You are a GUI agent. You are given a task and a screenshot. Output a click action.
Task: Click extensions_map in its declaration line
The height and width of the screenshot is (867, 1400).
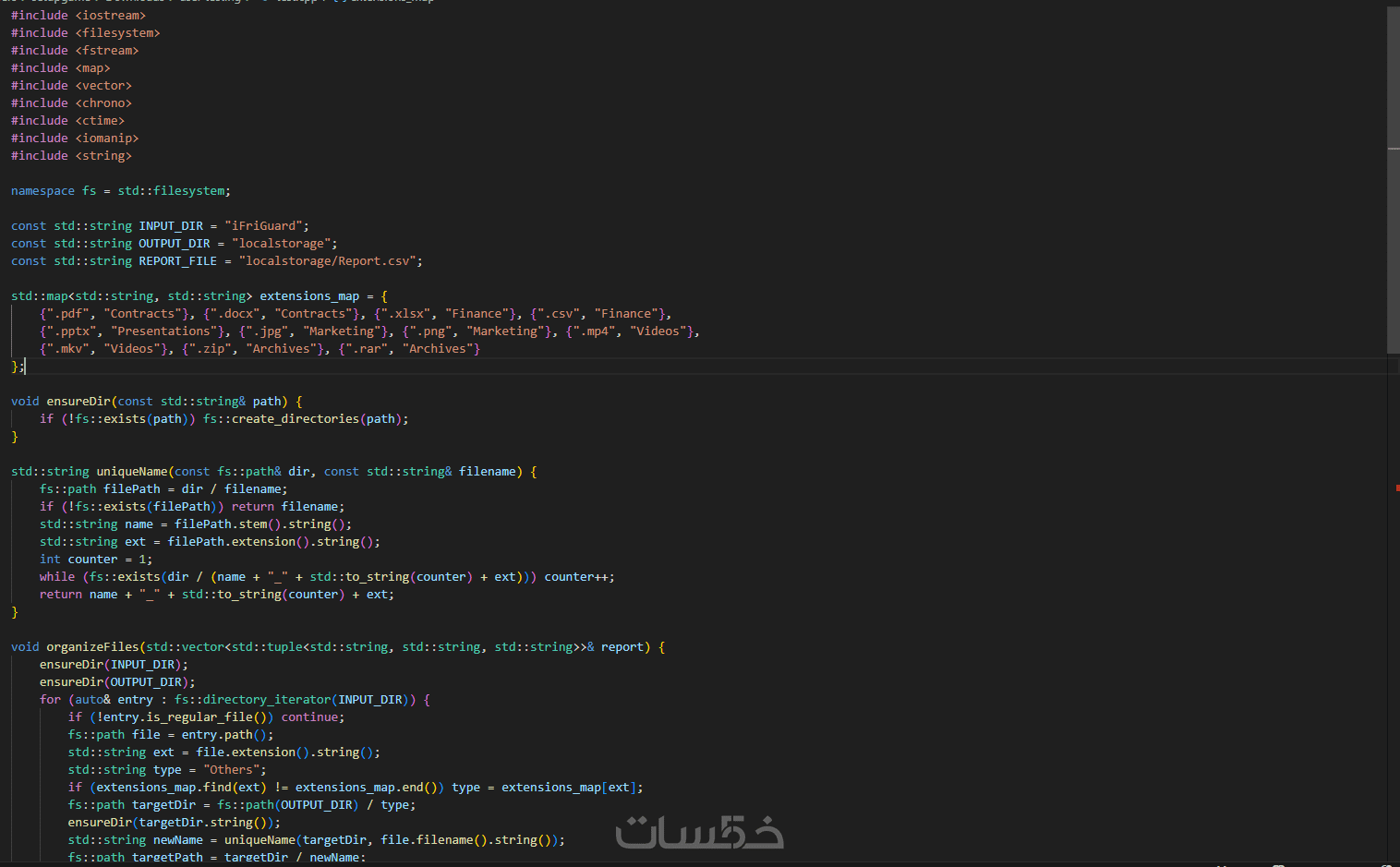[309, 296]
